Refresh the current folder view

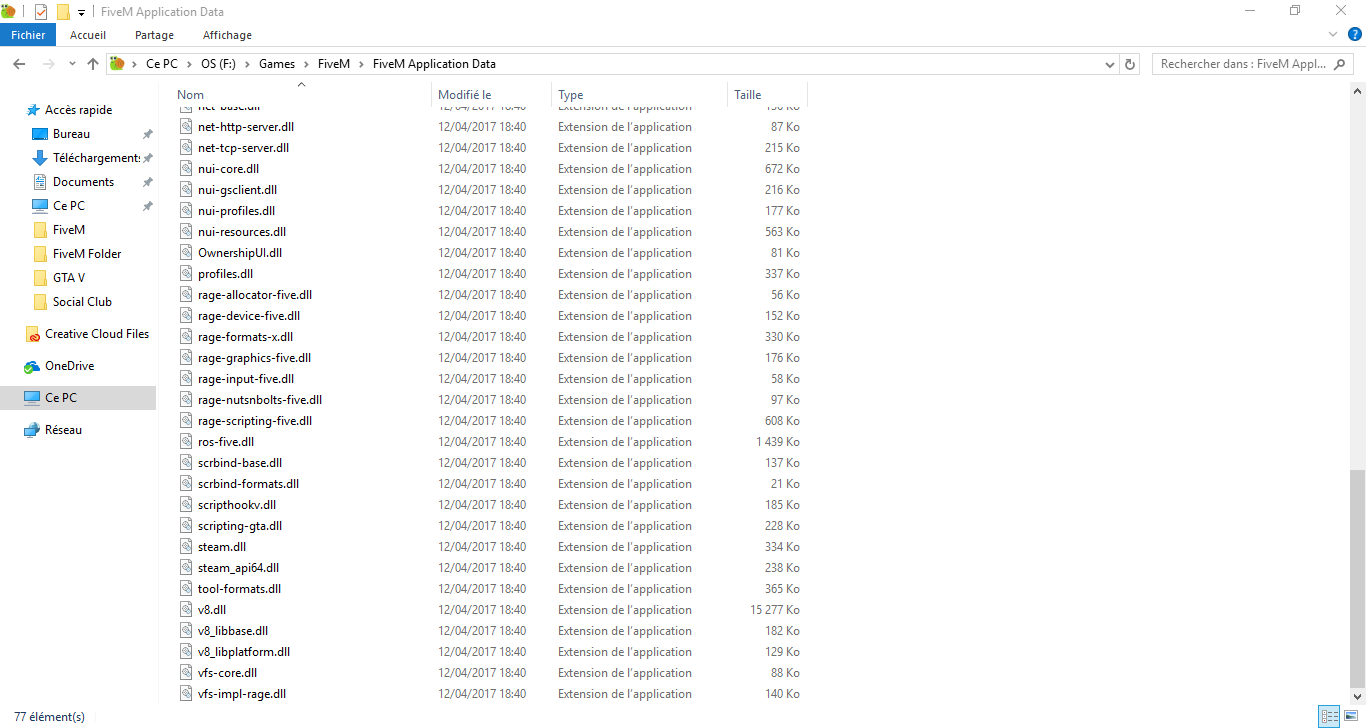tap(1130, 64)
